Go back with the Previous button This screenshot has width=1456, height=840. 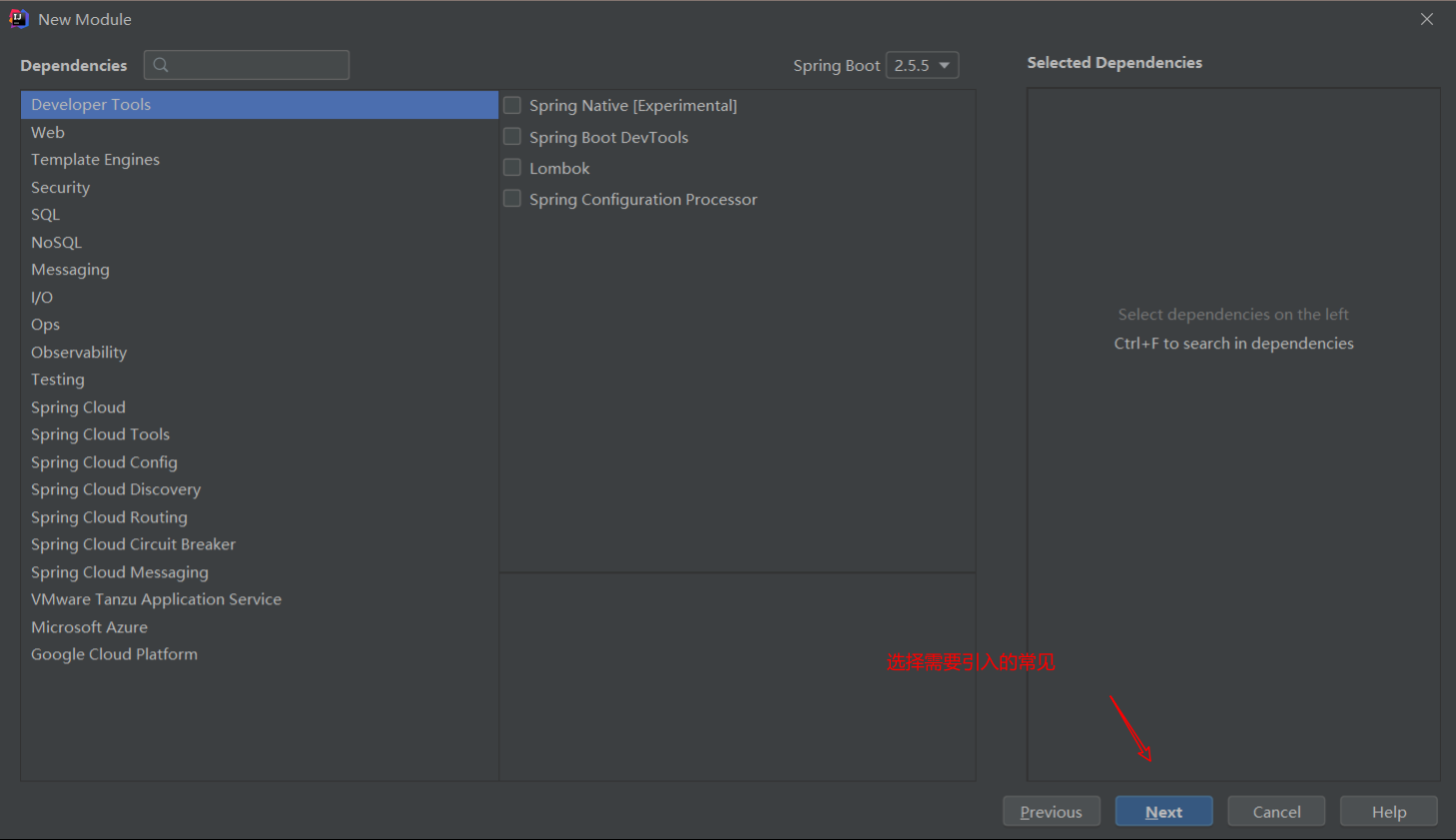click(1052, 811)
